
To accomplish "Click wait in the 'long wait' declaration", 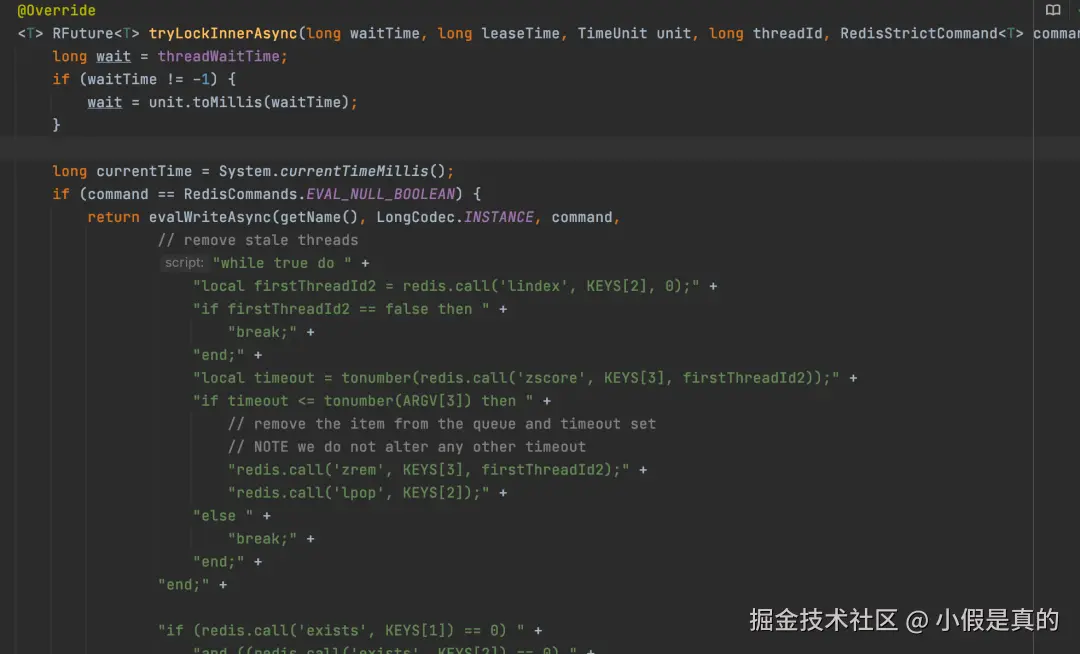I will point(114,56).
